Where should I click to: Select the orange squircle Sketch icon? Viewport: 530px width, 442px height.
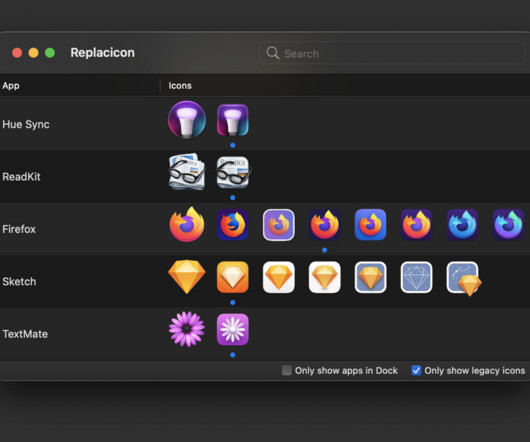[233, 277]
